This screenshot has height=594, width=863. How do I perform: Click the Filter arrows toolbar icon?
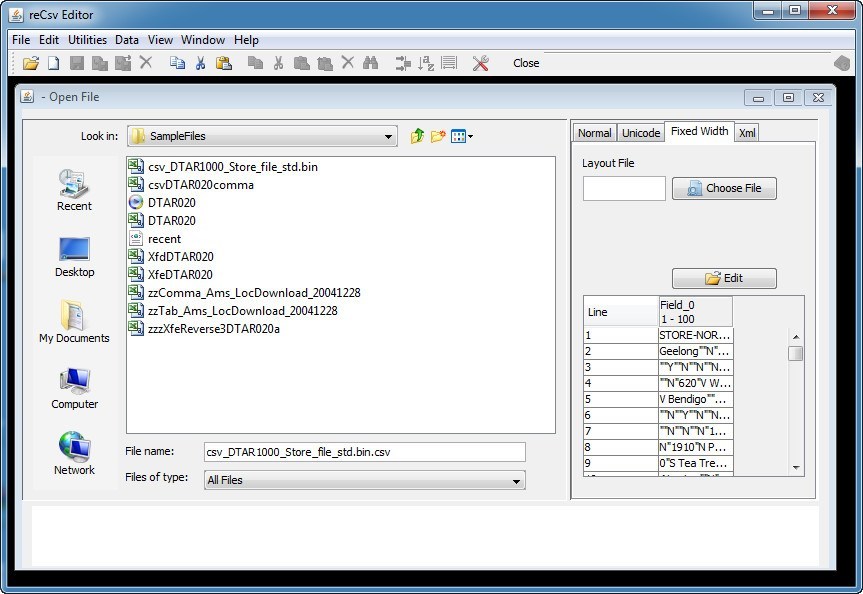(402, 63)
